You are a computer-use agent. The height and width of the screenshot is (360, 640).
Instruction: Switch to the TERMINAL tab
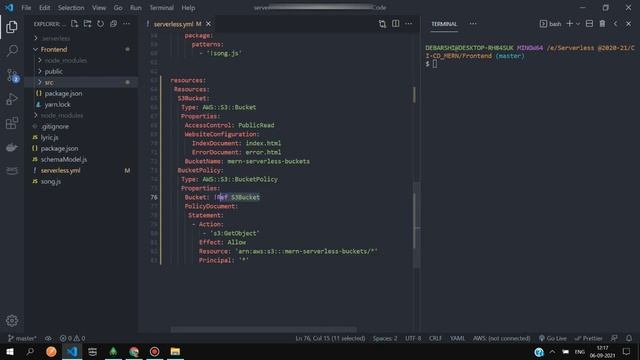coord(444,24)
